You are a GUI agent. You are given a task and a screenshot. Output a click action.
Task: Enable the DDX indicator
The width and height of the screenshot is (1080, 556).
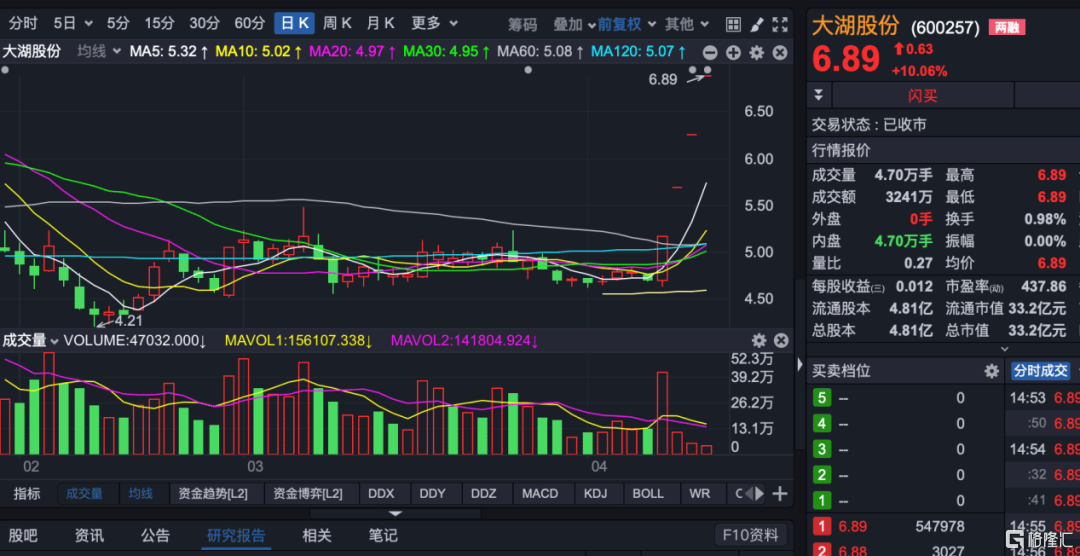pos(381,493)
